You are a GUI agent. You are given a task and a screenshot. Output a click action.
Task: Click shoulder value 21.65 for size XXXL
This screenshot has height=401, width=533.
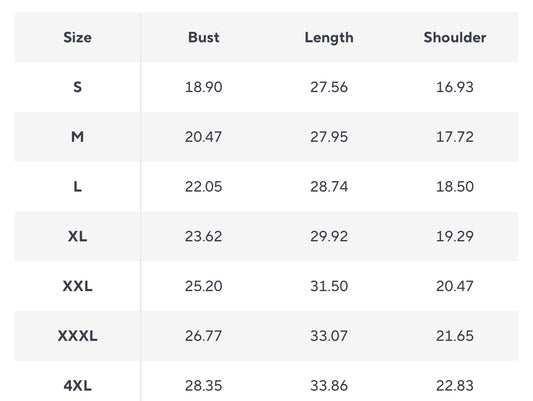(455, 336)
